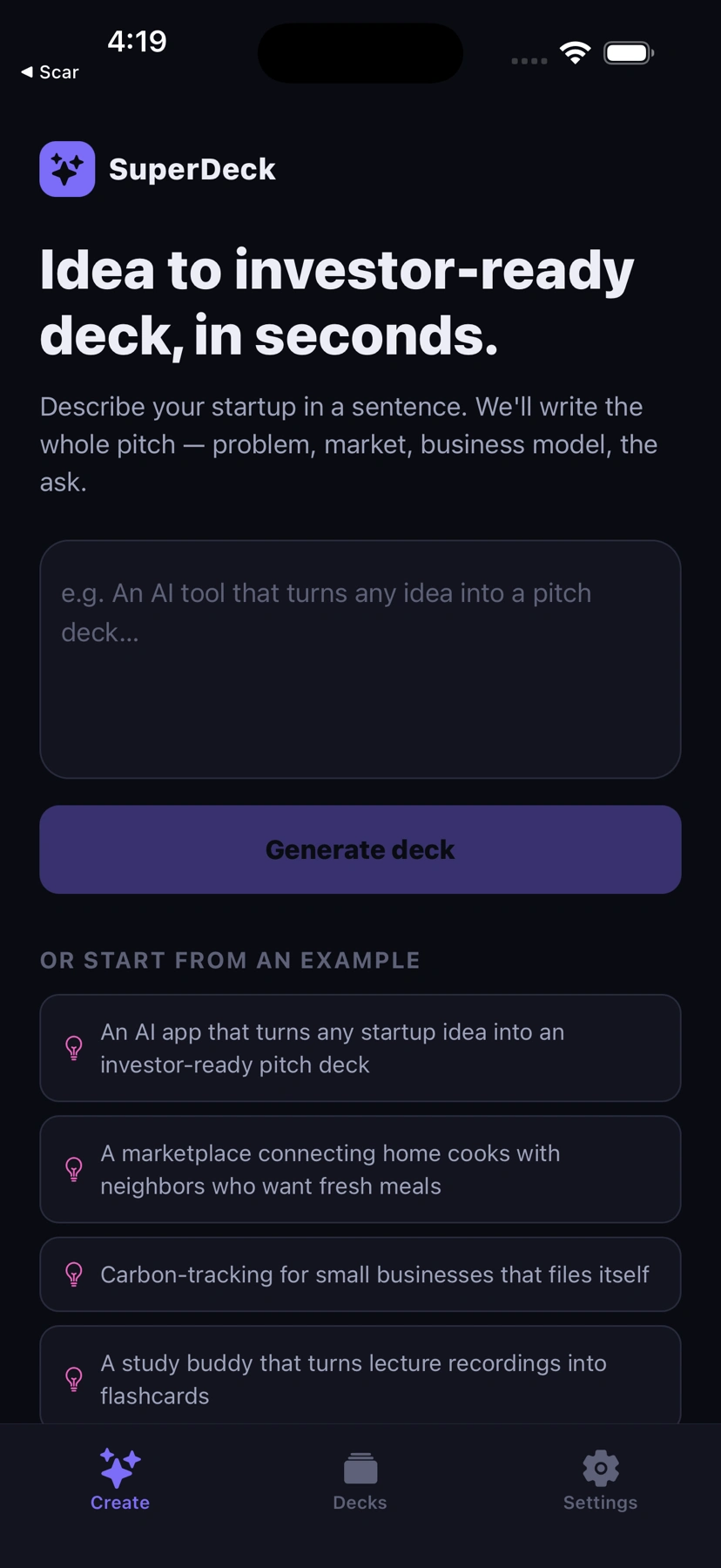Tap the lightbulb icon beside Carbon-tracking example
The image size is (721, 1568).
coord(74,1274)
